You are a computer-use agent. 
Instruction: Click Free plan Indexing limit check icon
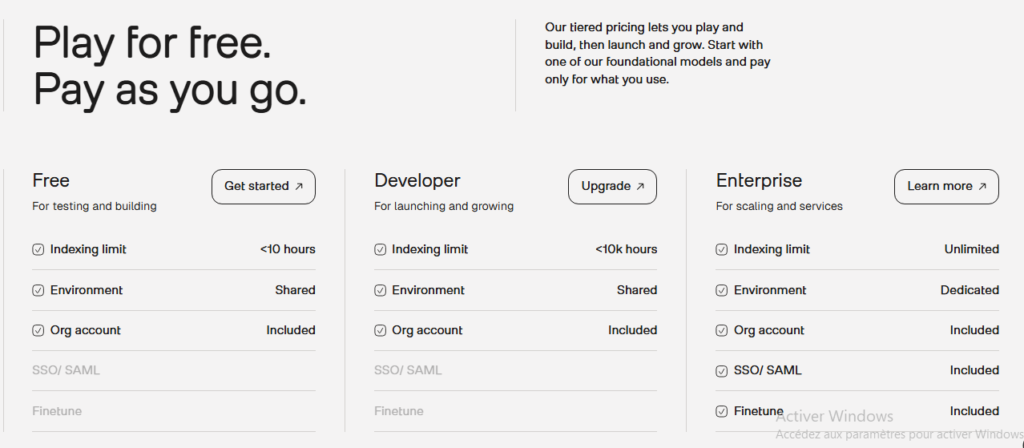(38, 250)
